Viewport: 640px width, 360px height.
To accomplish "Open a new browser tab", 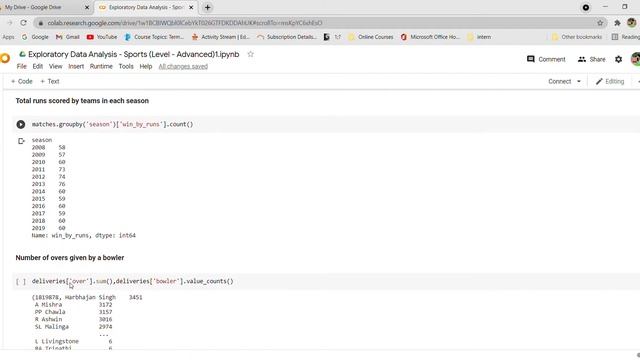I will 207,7.
